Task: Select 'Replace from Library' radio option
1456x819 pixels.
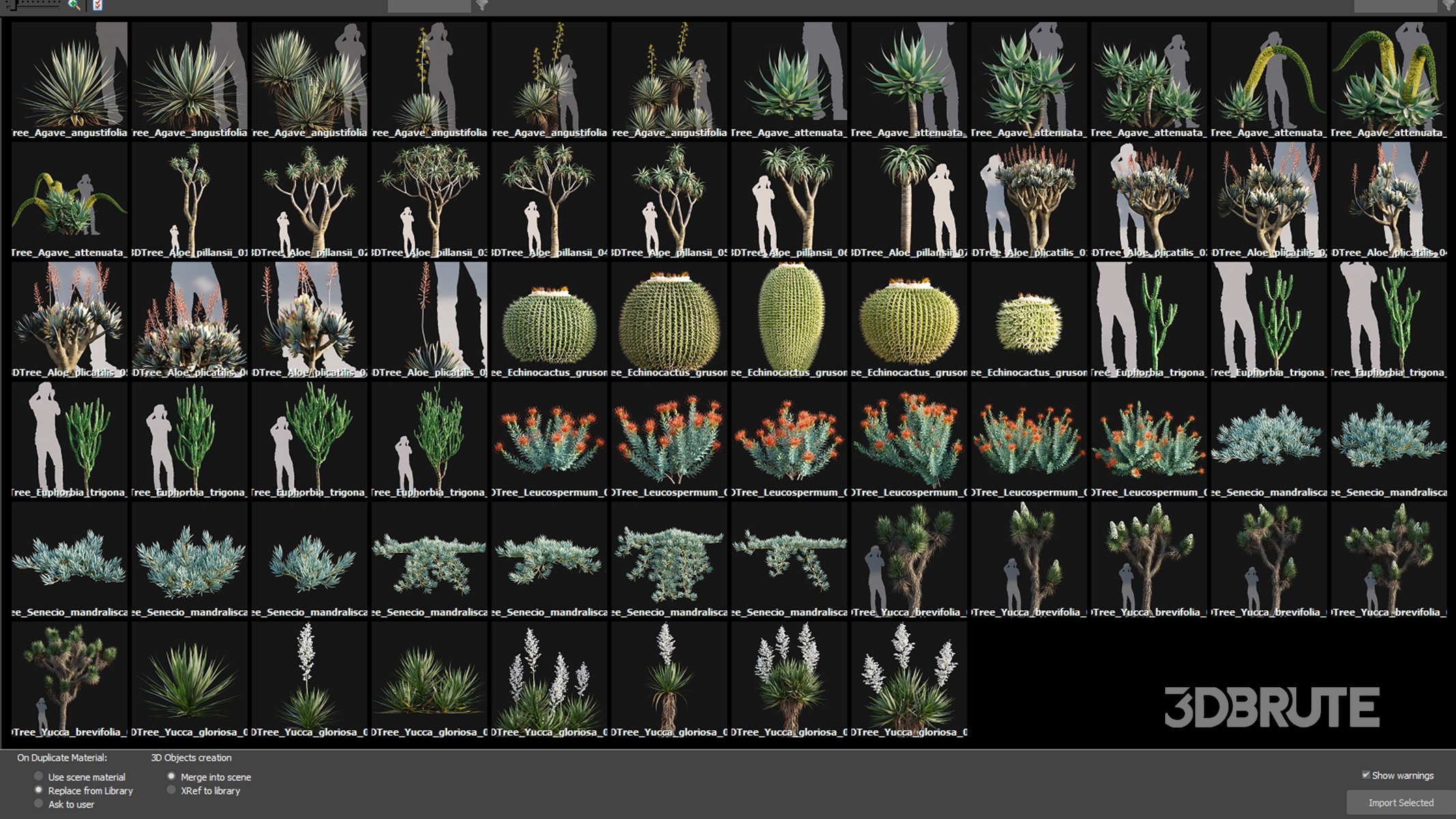Action: (x=39, y=790)
